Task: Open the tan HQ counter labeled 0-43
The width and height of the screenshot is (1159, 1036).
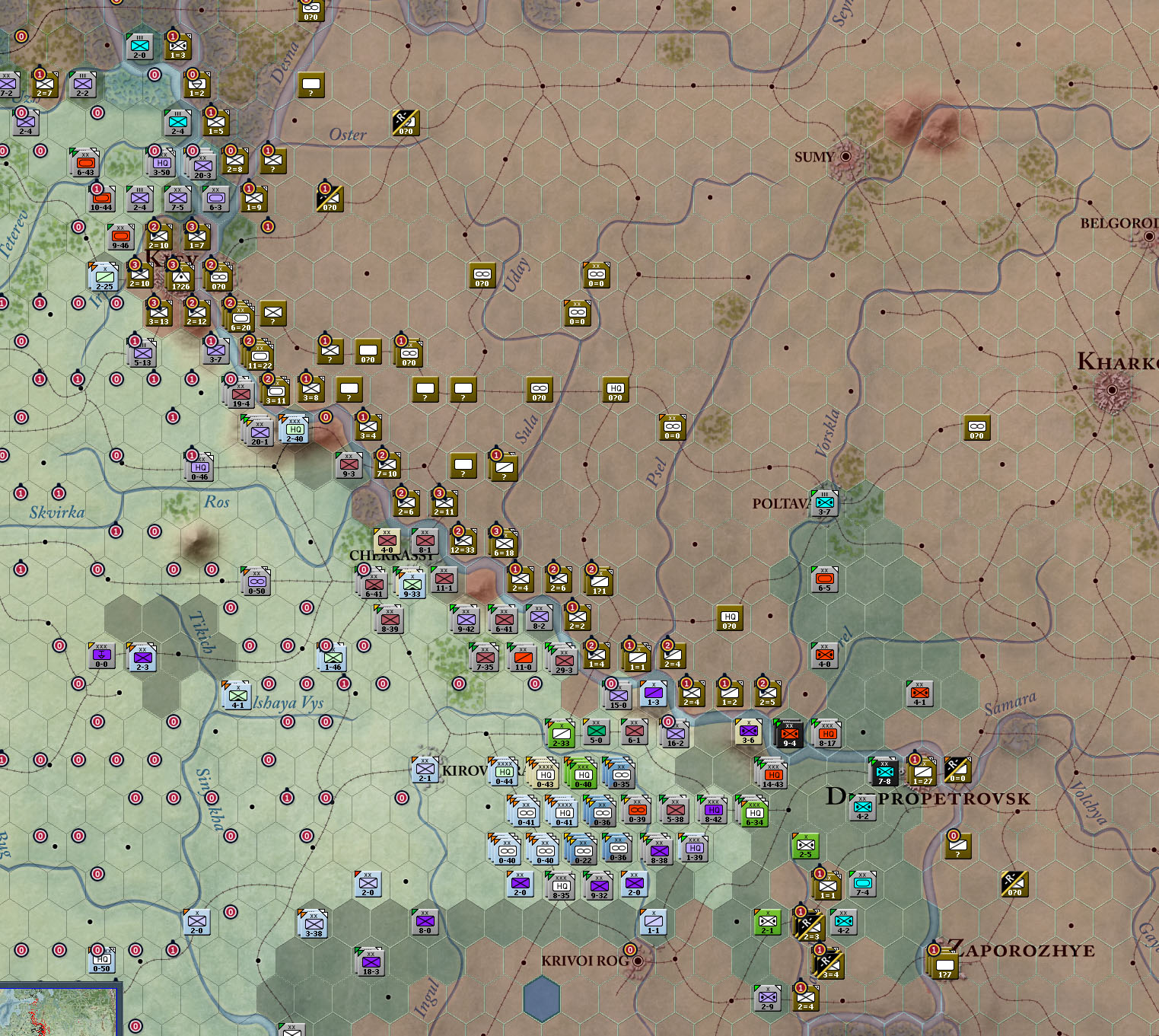Action: pyautogui.click(x=545, y=773)
